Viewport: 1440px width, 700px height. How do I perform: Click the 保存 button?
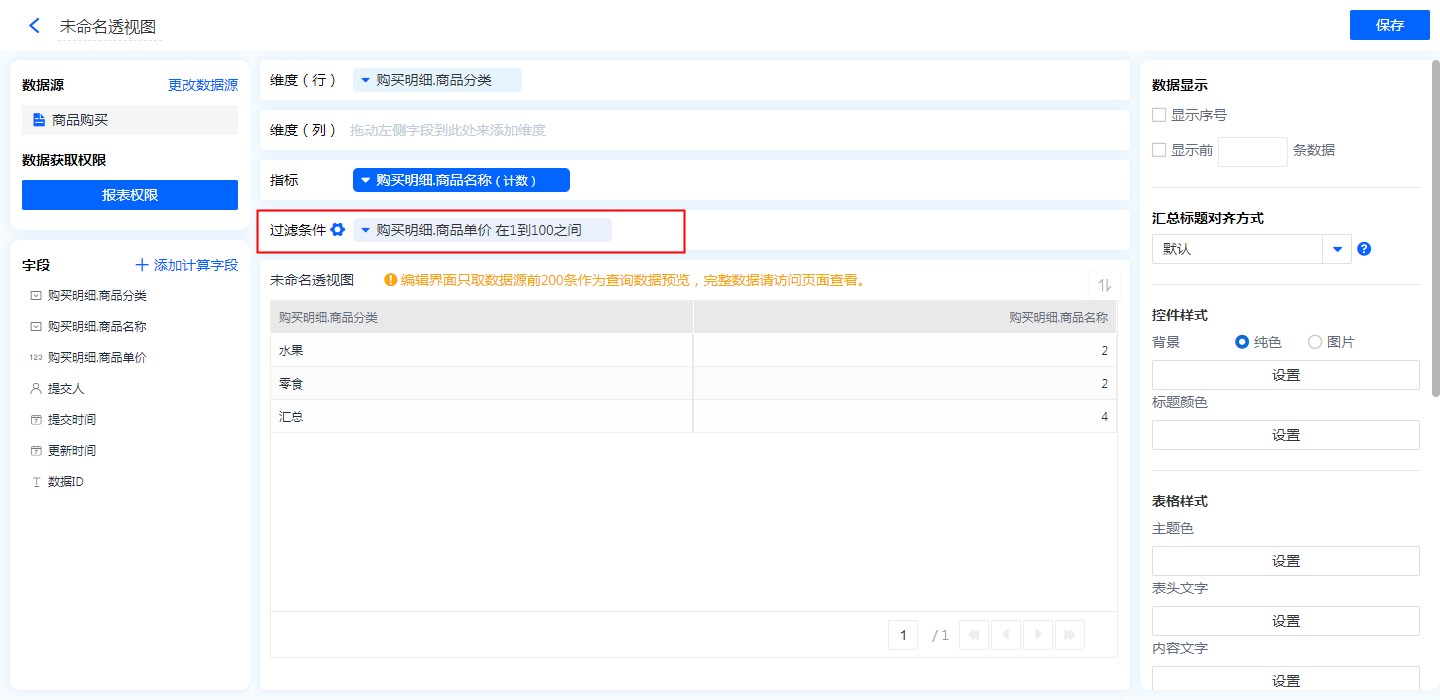point(1389,26)
